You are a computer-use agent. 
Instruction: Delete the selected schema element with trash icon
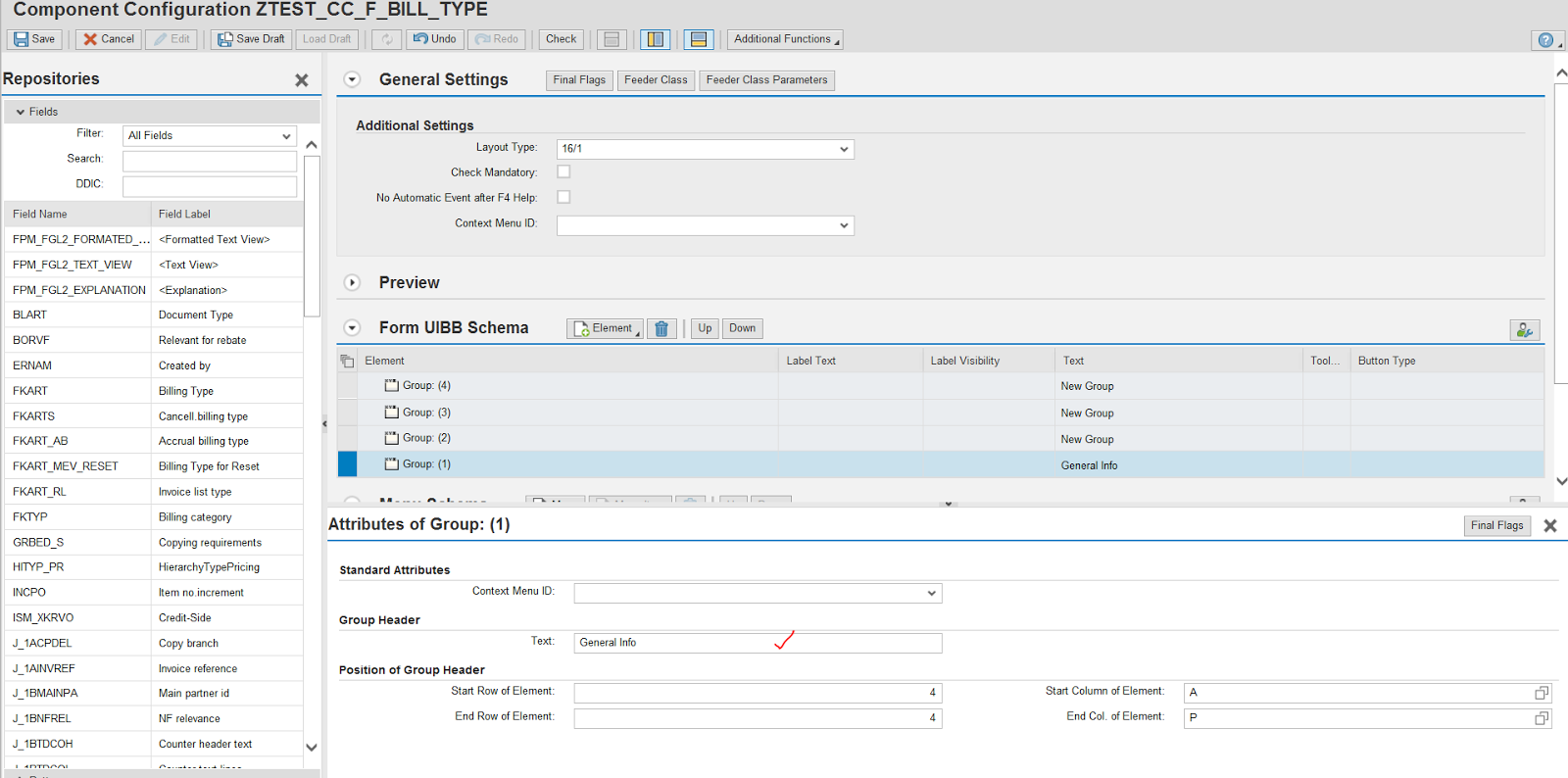click(x=661, y=329)
